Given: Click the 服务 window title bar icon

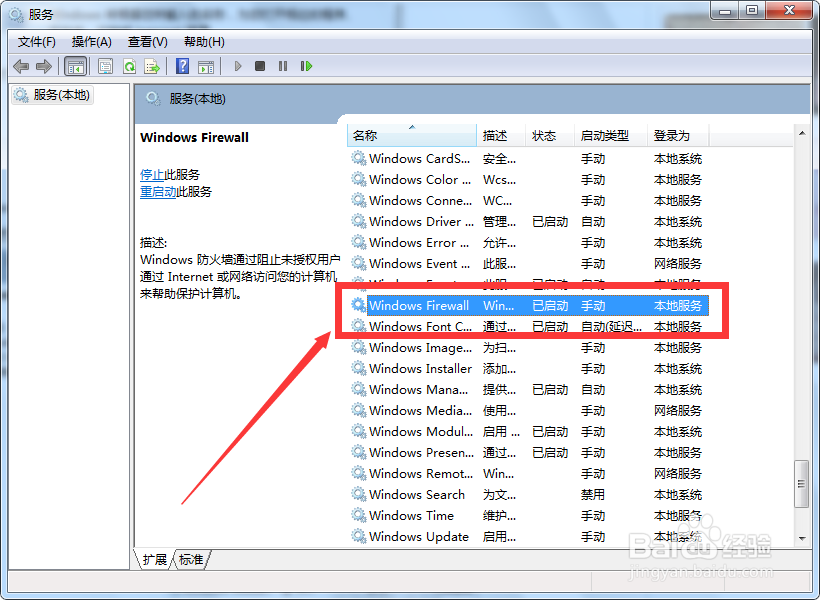Looking at the screenshot, I should (x=16, y=15).
